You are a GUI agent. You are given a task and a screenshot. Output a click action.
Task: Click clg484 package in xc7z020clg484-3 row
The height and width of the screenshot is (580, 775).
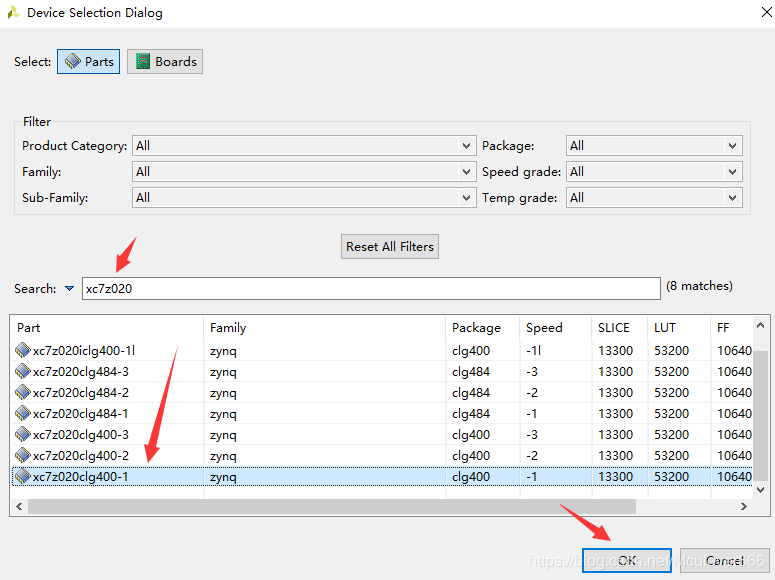tap(471, 372)
